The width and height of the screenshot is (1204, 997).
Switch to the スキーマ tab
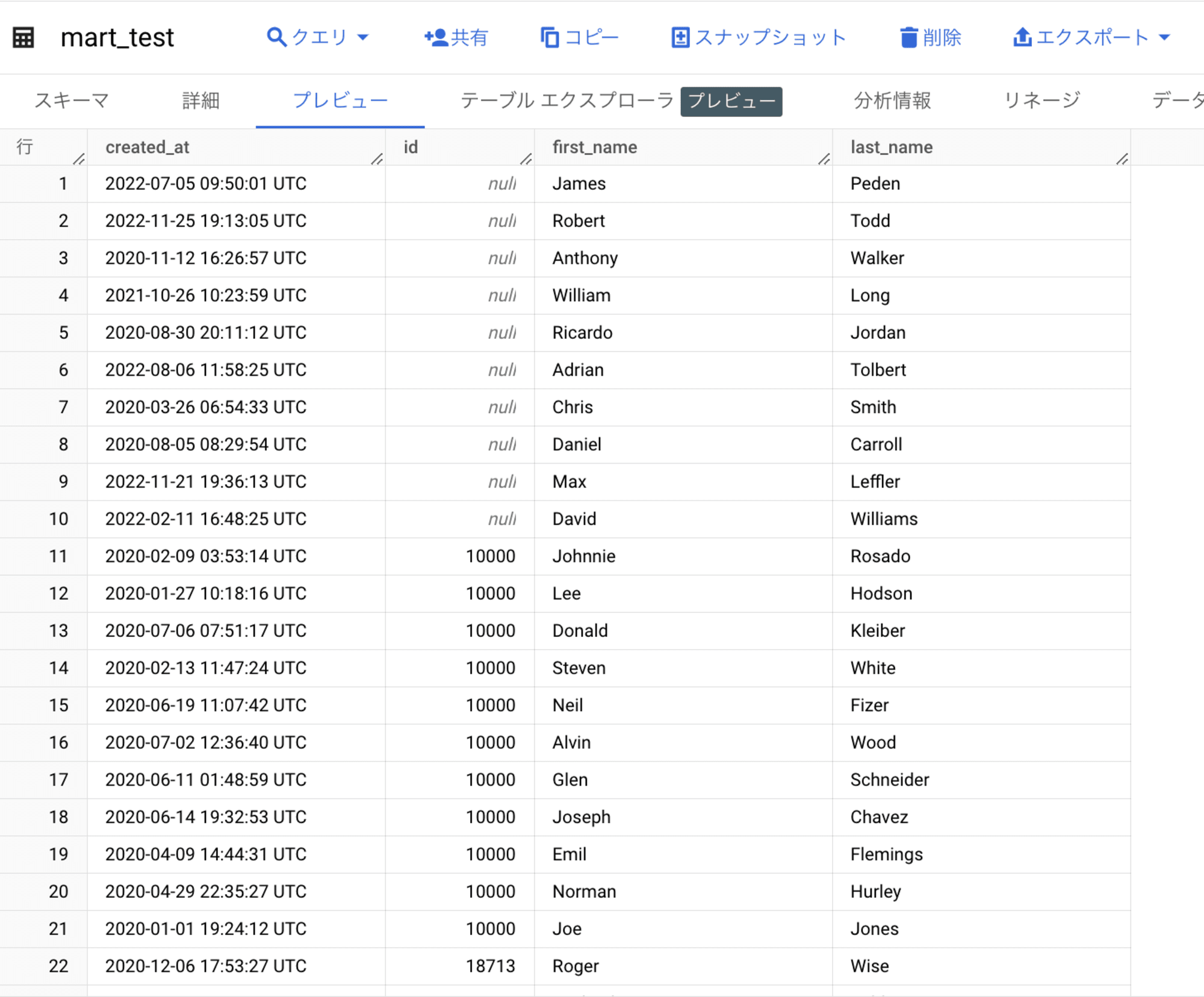(72, 101)
